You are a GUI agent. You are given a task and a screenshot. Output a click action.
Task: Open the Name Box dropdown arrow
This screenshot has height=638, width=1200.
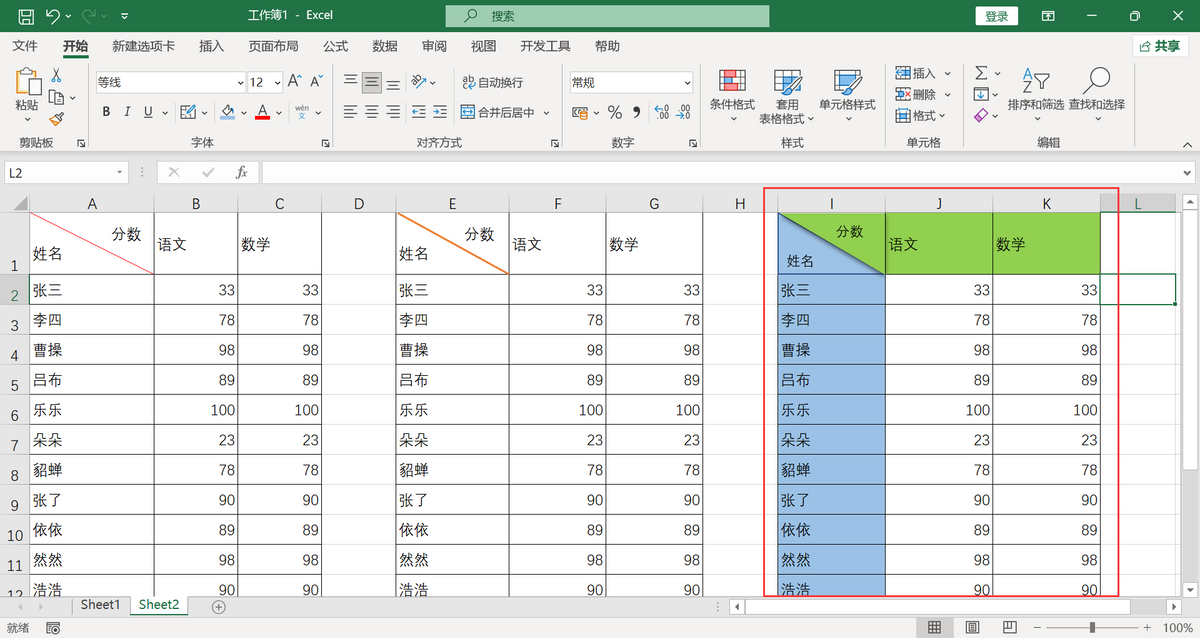(x=120, y=173)
